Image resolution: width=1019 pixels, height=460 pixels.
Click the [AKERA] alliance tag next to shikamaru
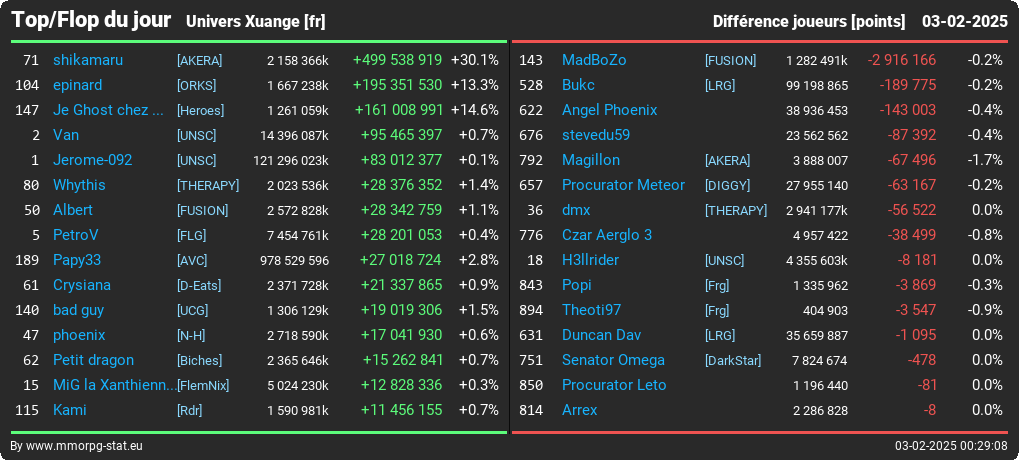(x=200, y=60)
